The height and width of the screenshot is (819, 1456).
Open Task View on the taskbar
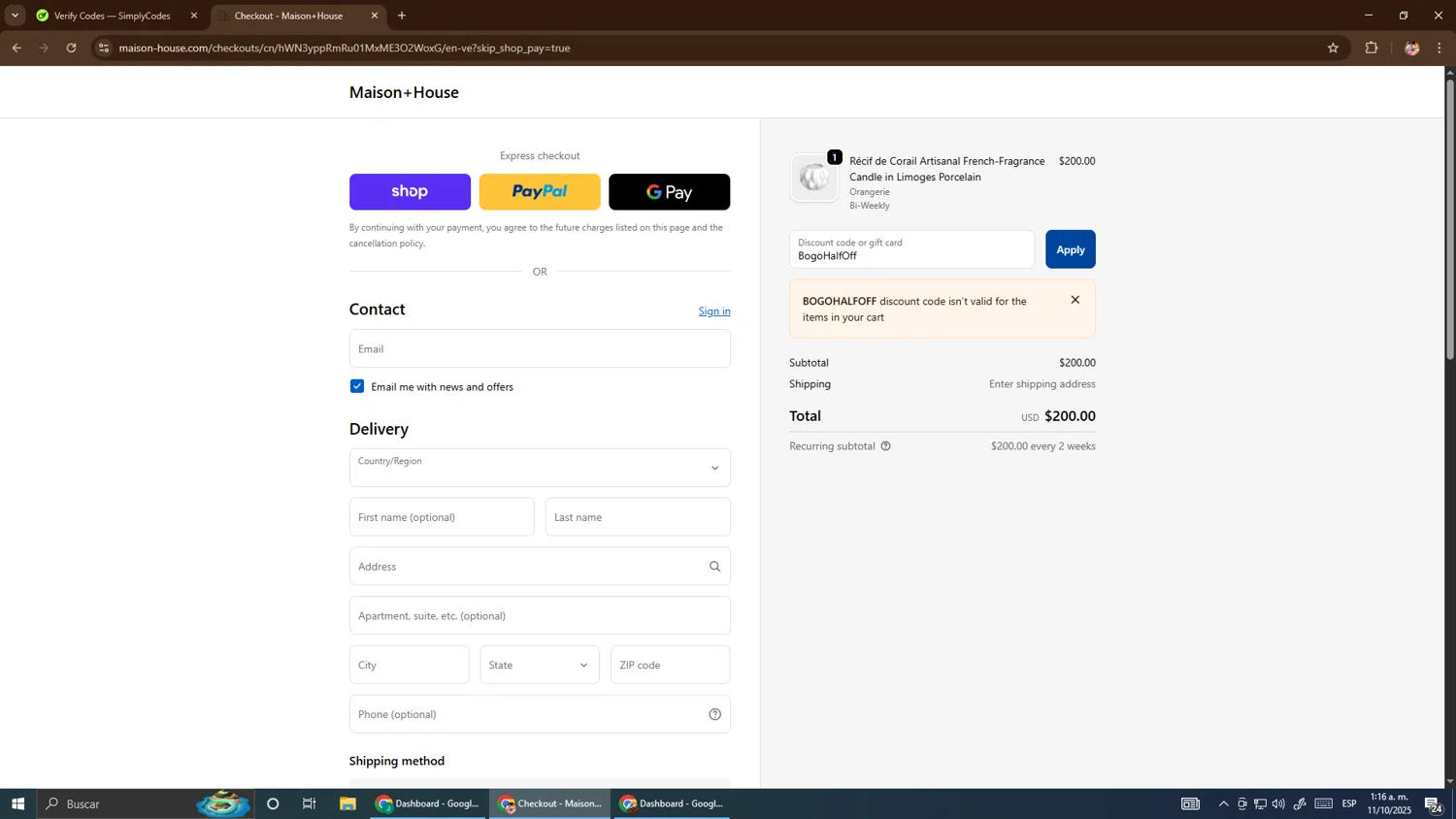(x=310, y=803)
